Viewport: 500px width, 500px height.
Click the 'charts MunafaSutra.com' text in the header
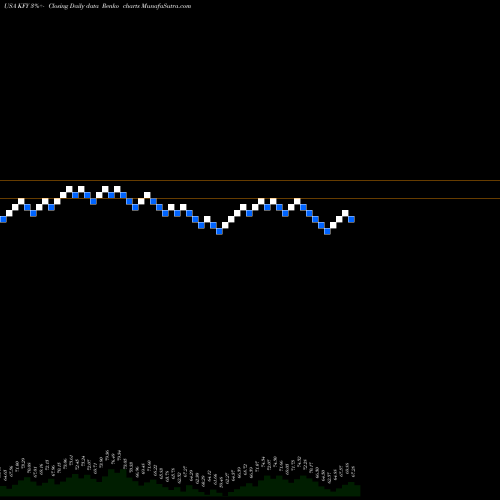(x=157, y=6)
